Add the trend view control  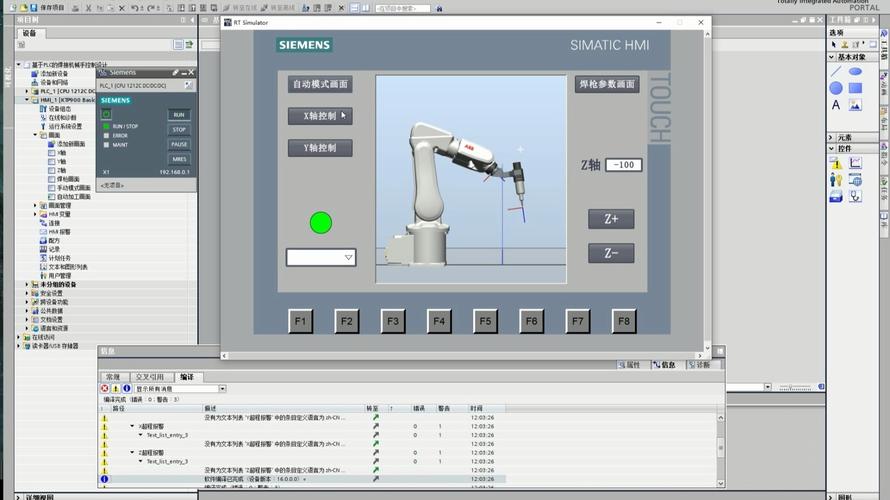click(x=855, y=163)
